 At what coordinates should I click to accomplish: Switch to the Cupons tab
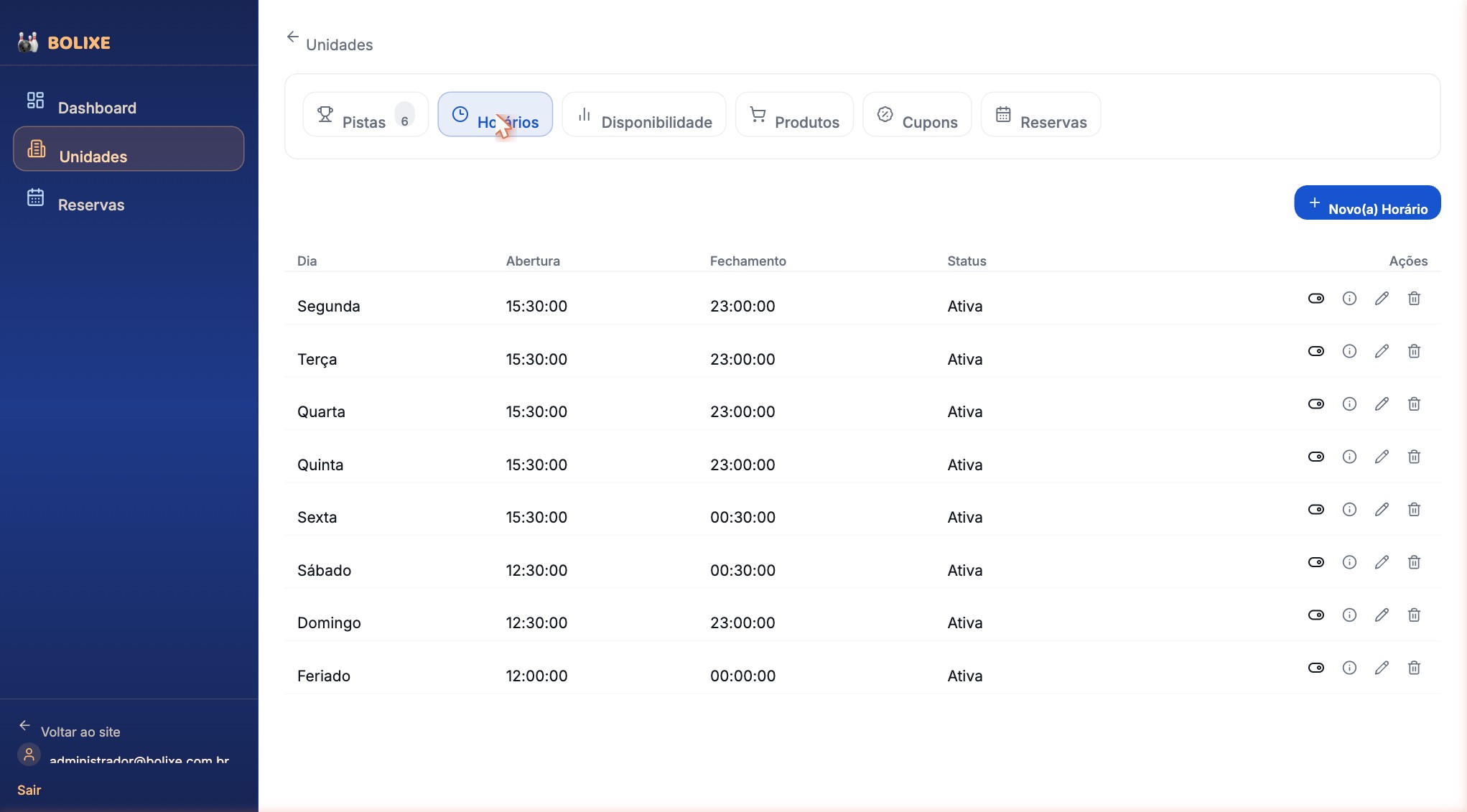917,114
